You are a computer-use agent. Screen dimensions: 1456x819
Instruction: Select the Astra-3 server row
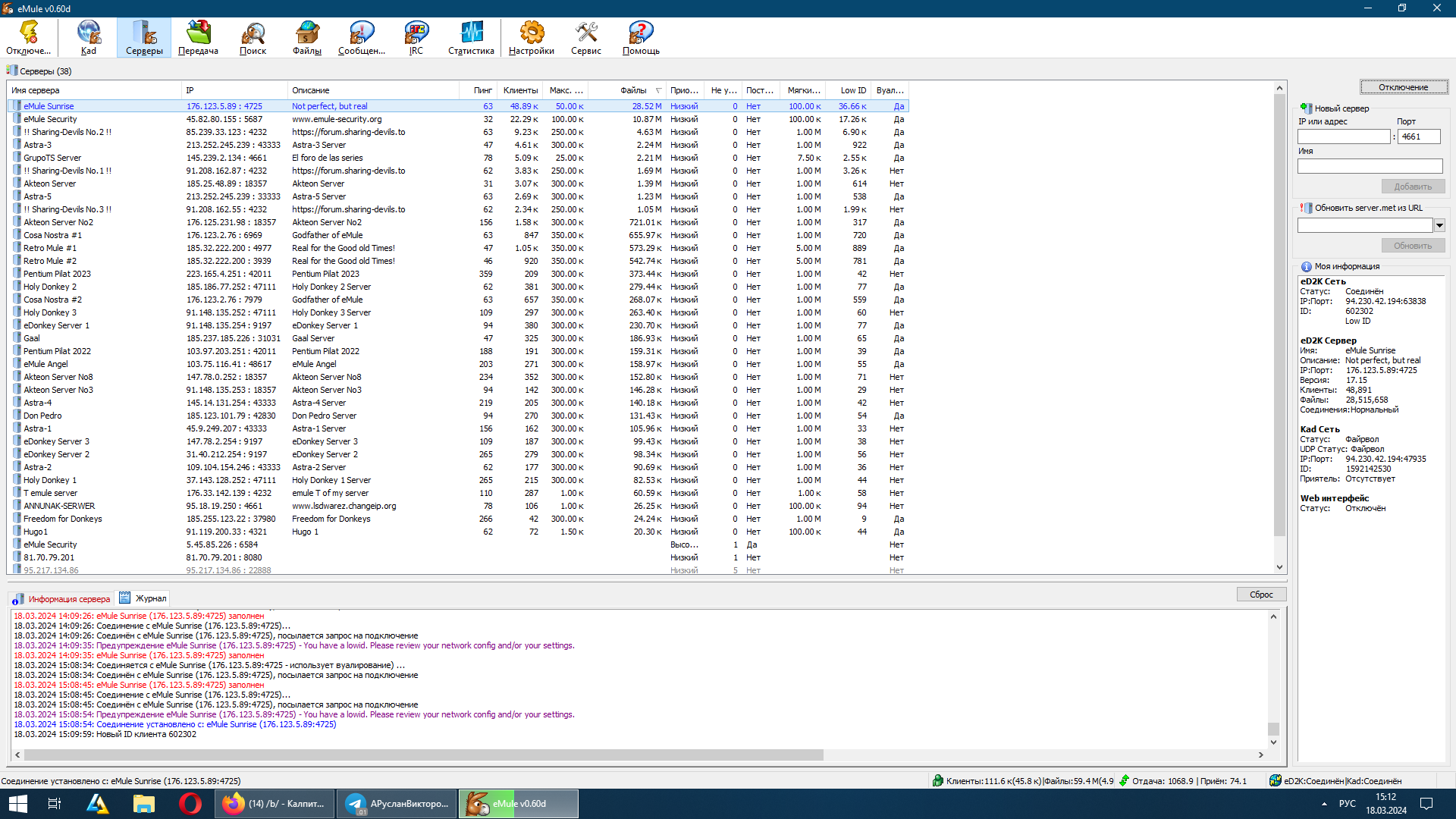(x=458, y=145)
